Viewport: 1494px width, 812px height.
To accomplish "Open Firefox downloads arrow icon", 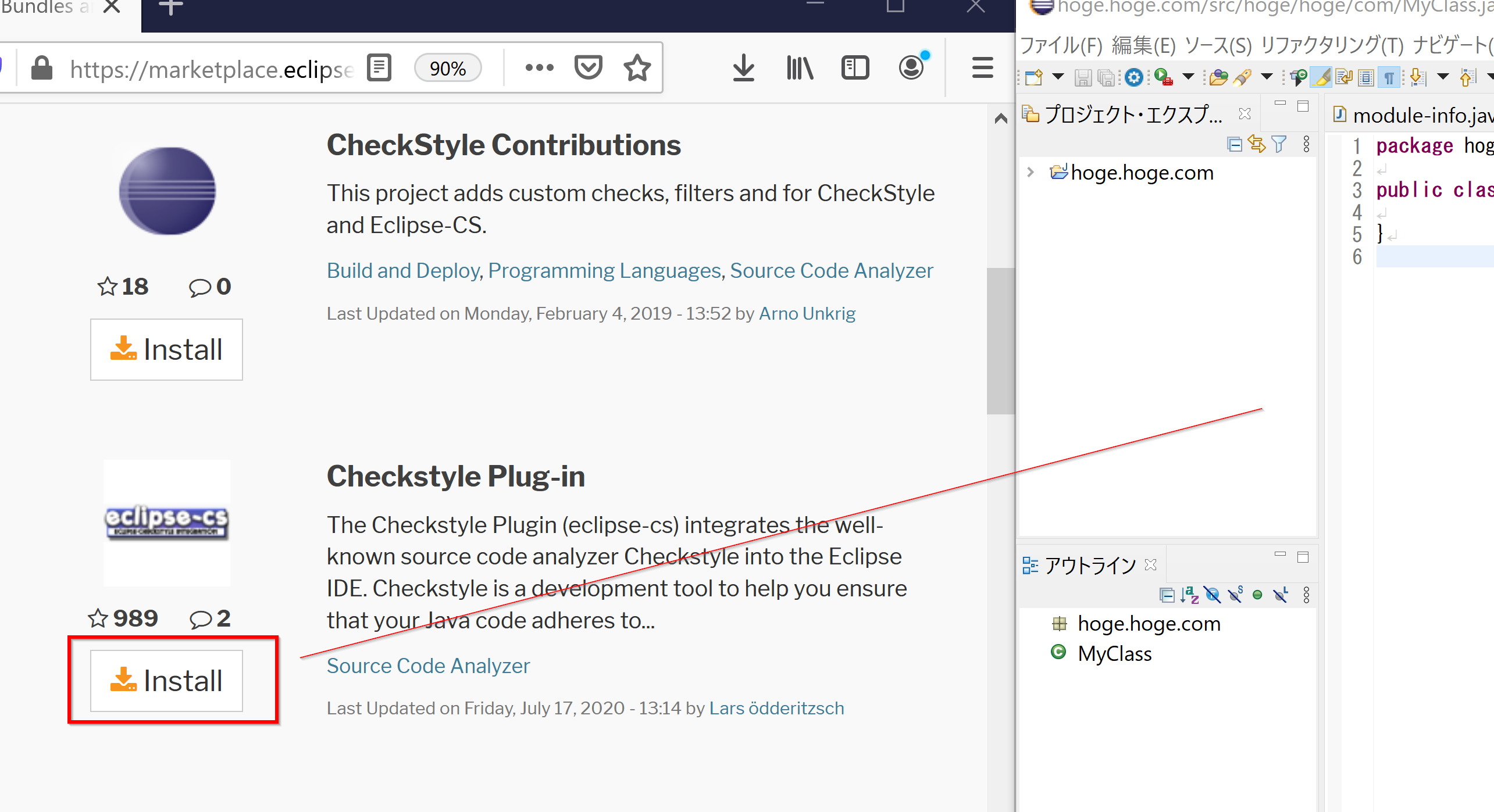I will tap(744, 69).
